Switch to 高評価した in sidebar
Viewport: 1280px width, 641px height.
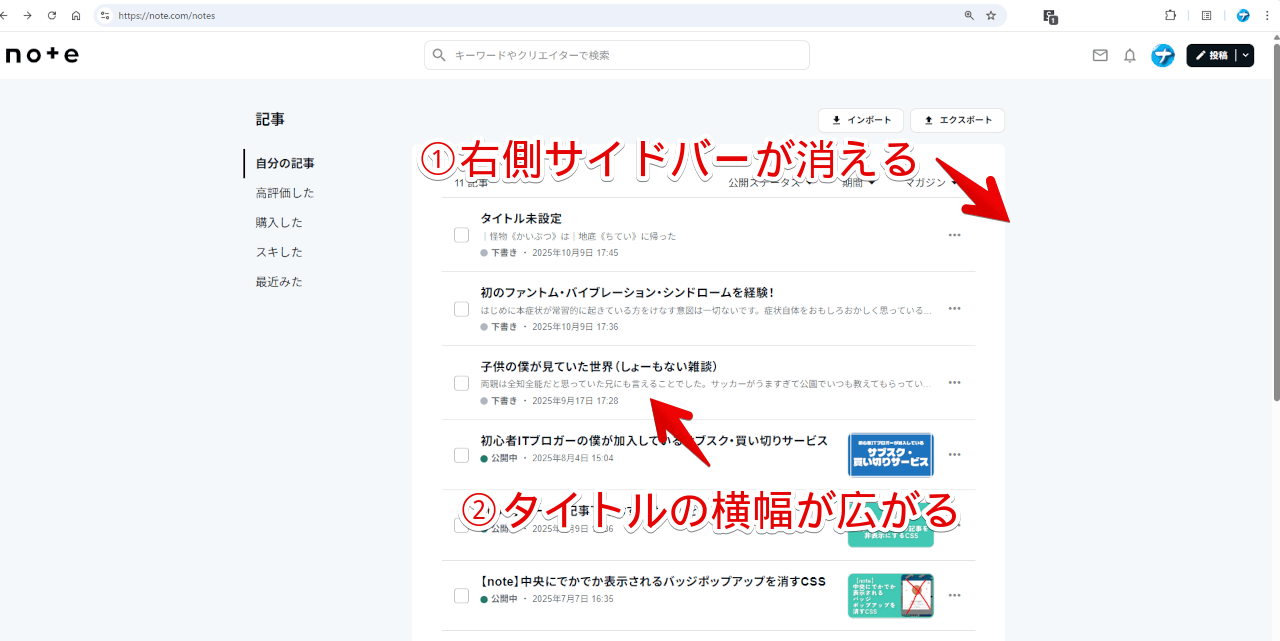coord(284,193)
